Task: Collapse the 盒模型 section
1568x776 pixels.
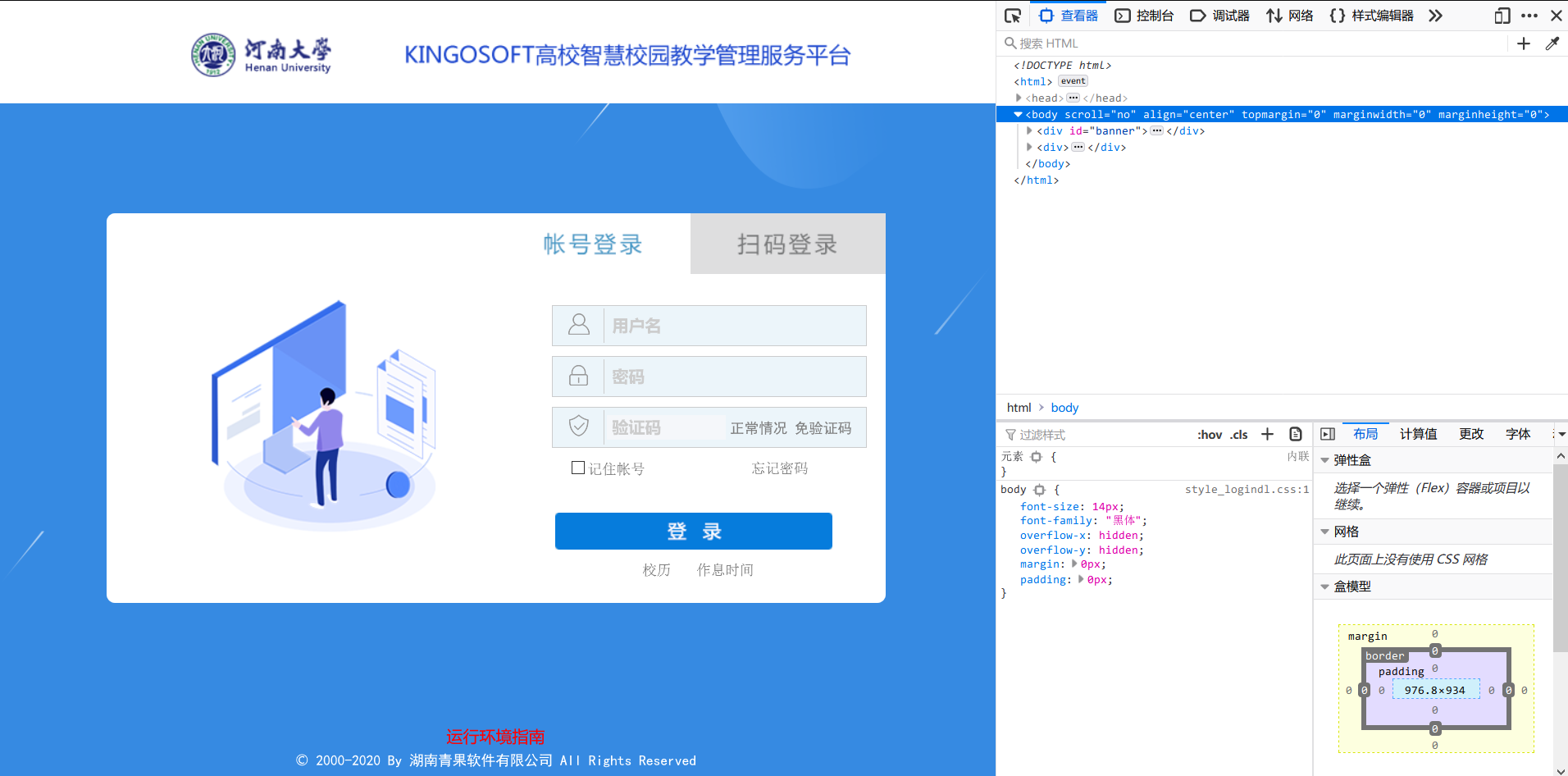Action: pos(1325,586)
